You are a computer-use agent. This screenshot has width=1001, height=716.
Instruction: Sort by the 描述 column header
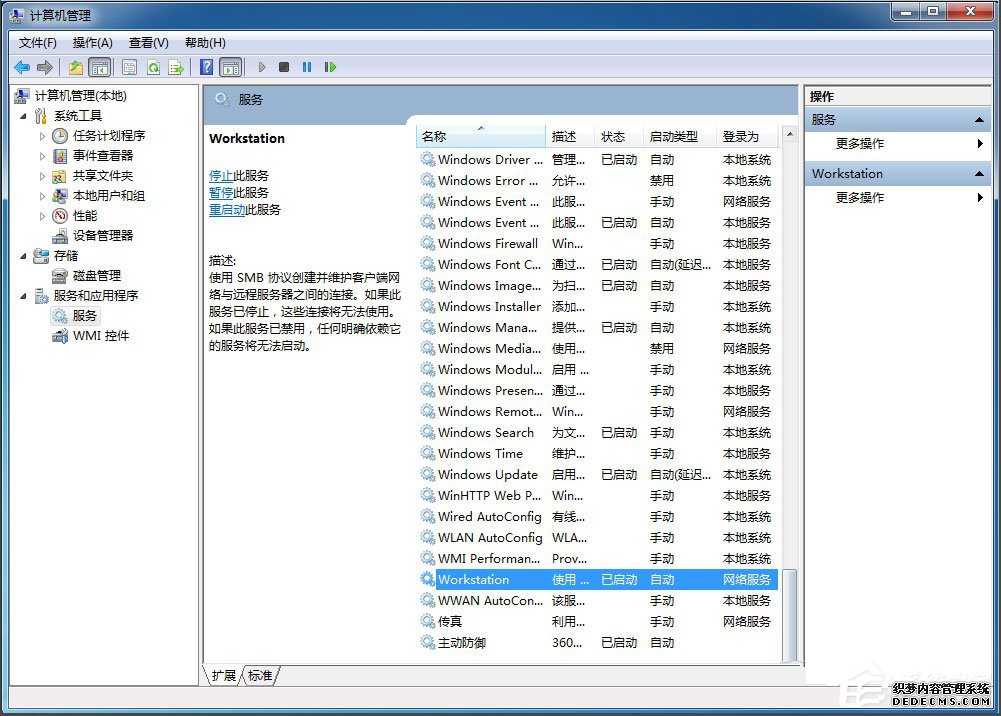click(x=570, y=137)
